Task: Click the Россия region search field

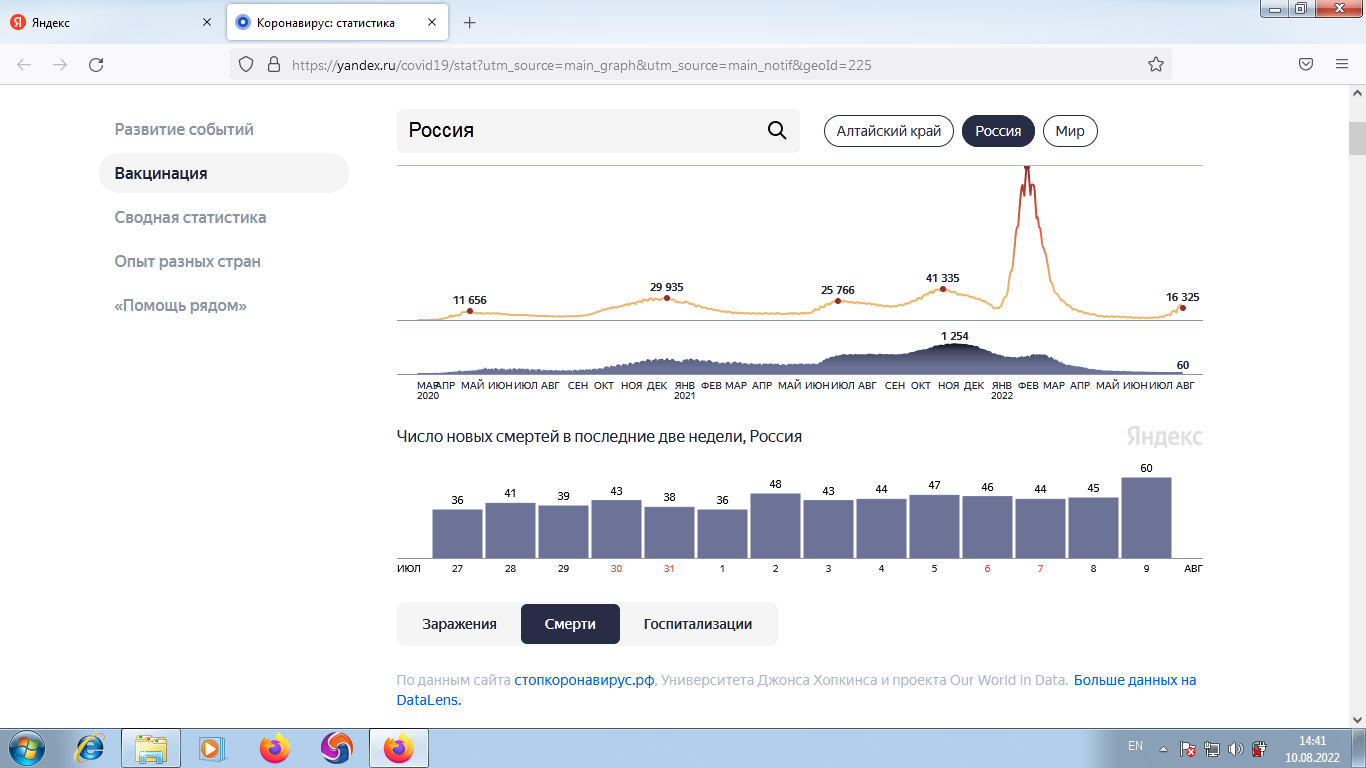Action: (580, 131)
